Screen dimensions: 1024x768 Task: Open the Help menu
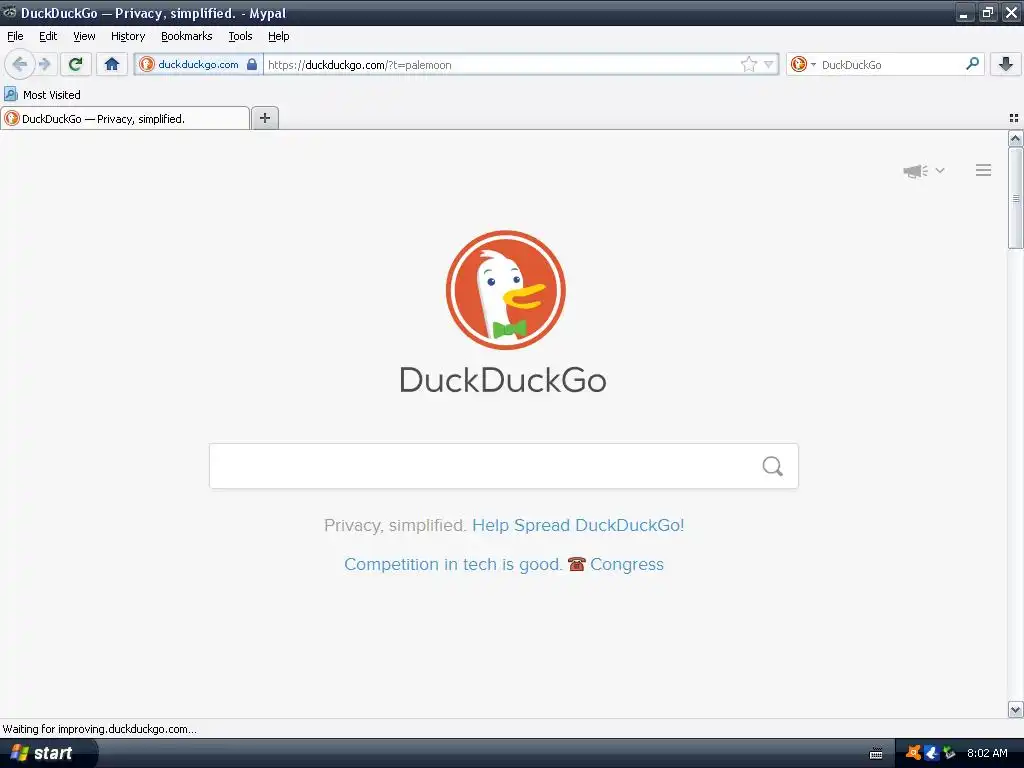(x=279, y=36)
